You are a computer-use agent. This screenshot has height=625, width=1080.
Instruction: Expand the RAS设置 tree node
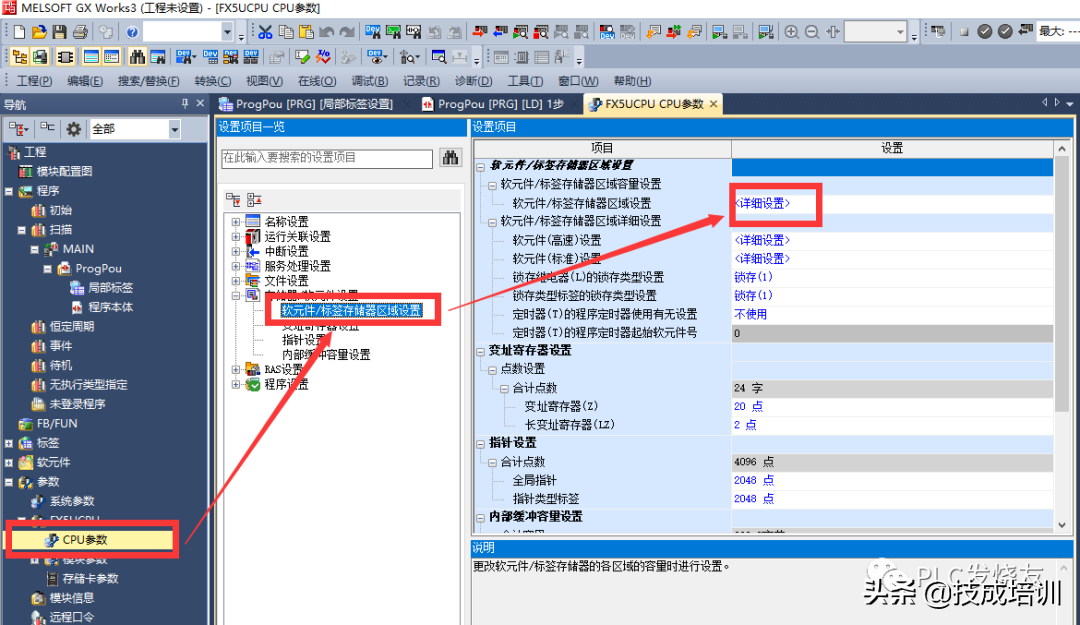tap(236, 370)
